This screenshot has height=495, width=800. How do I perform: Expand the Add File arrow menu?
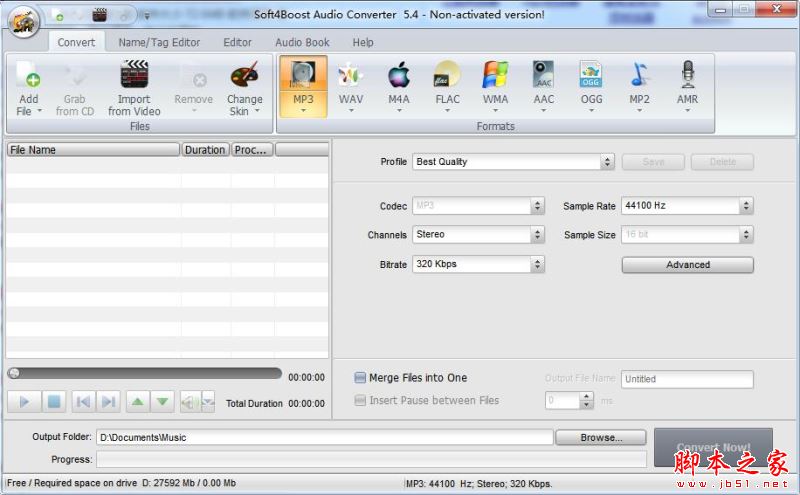[x=39, y=111]
